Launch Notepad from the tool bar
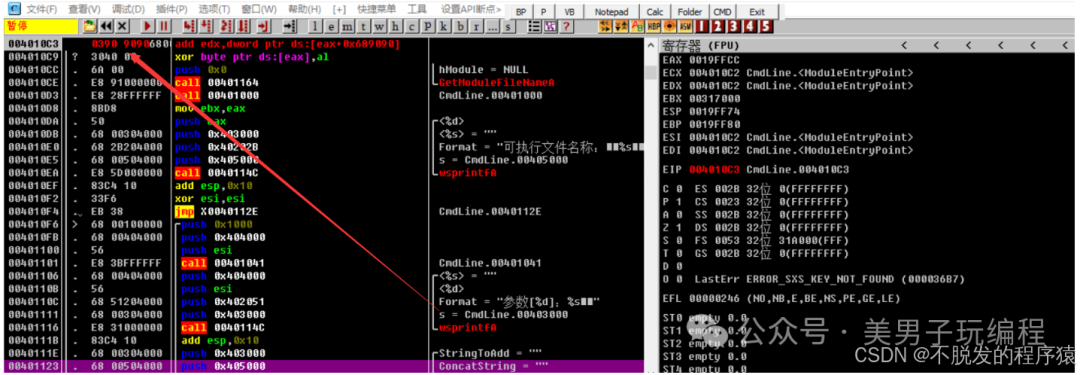Image resolution: width=1080 pixels, height=375 pixels. click(612, 12)
